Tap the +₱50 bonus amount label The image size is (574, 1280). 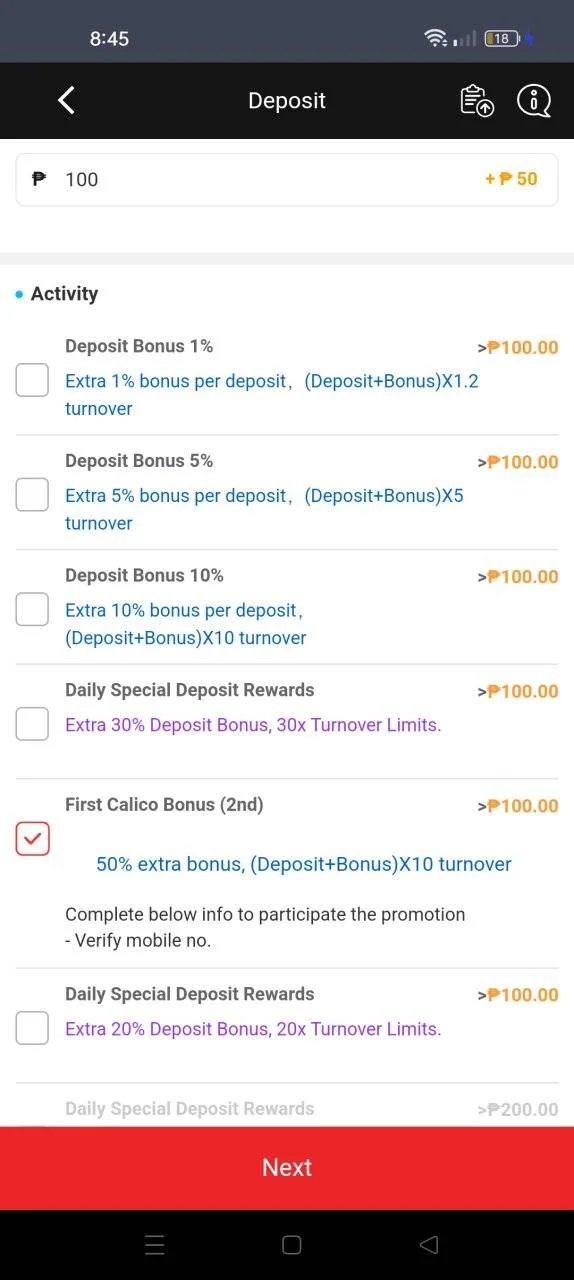click(511, 179)
